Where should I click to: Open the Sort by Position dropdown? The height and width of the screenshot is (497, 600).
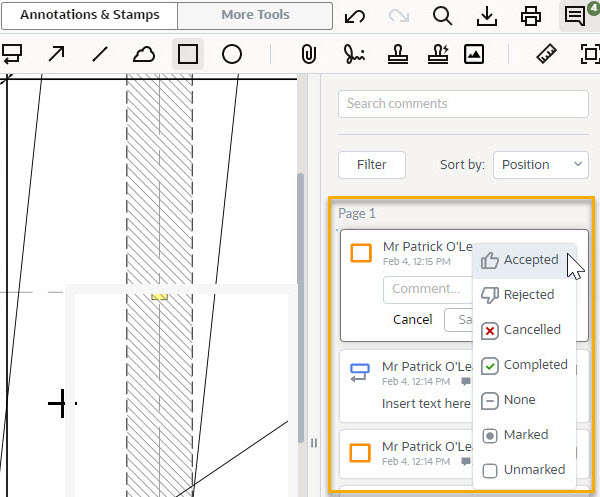tap(540, 165)
